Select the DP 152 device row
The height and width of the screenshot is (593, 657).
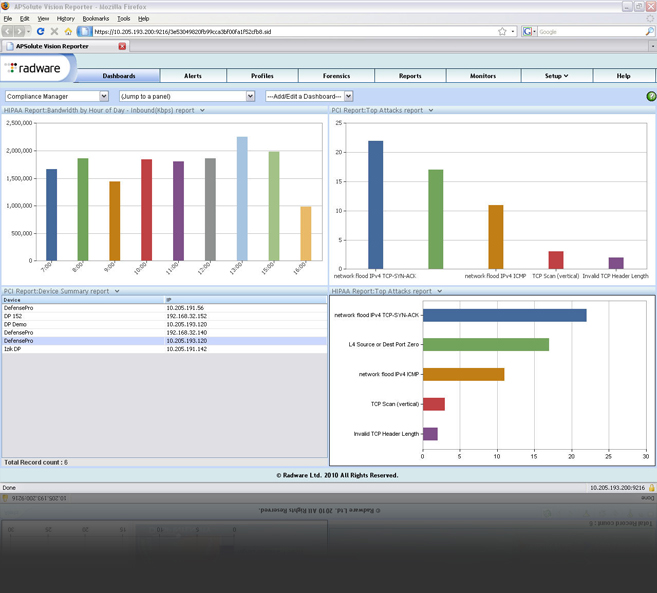[164, 316]
